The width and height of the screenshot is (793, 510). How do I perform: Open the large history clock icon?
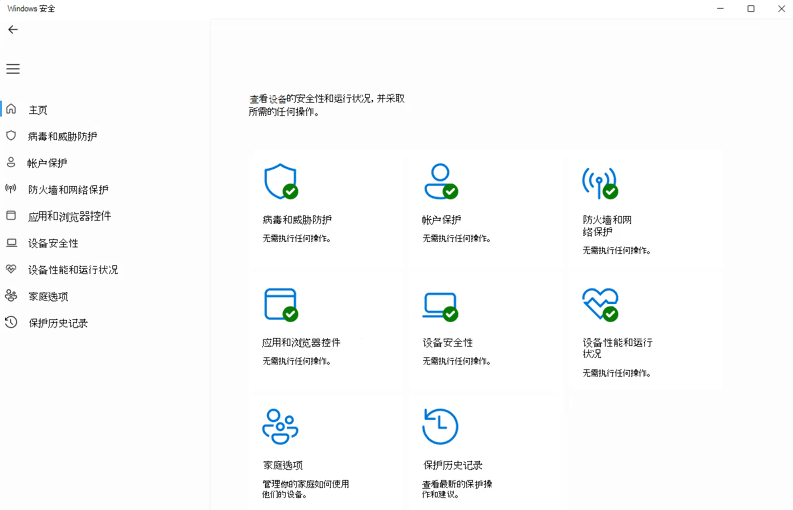(x=440, y=427)
